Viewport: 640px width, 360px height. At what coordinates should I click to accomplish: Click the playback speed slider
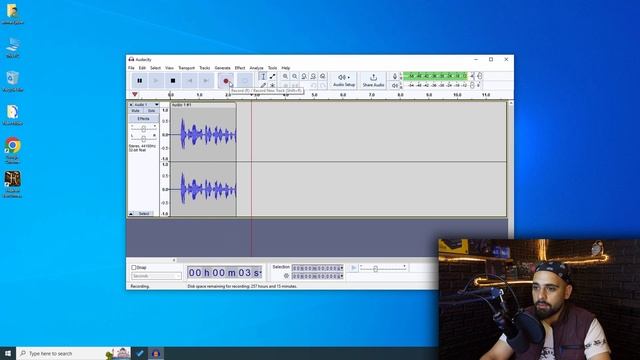[383, 268]
